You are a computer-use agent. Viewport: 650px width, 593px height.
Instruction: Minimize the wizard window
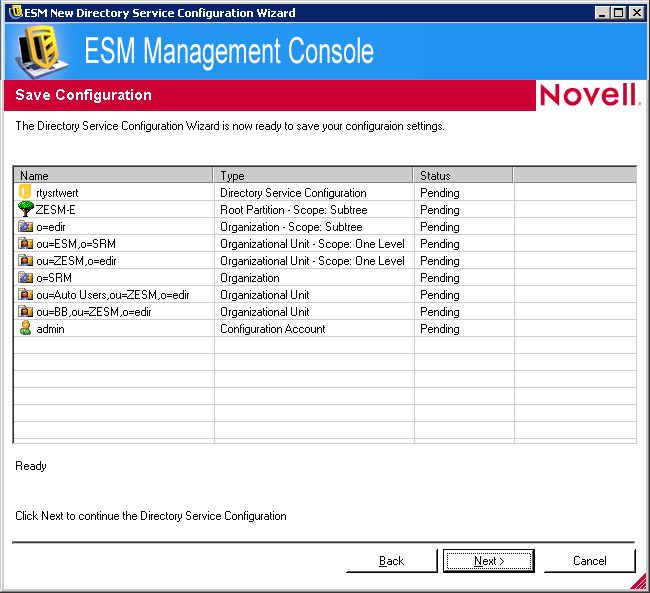coord(602,13)
